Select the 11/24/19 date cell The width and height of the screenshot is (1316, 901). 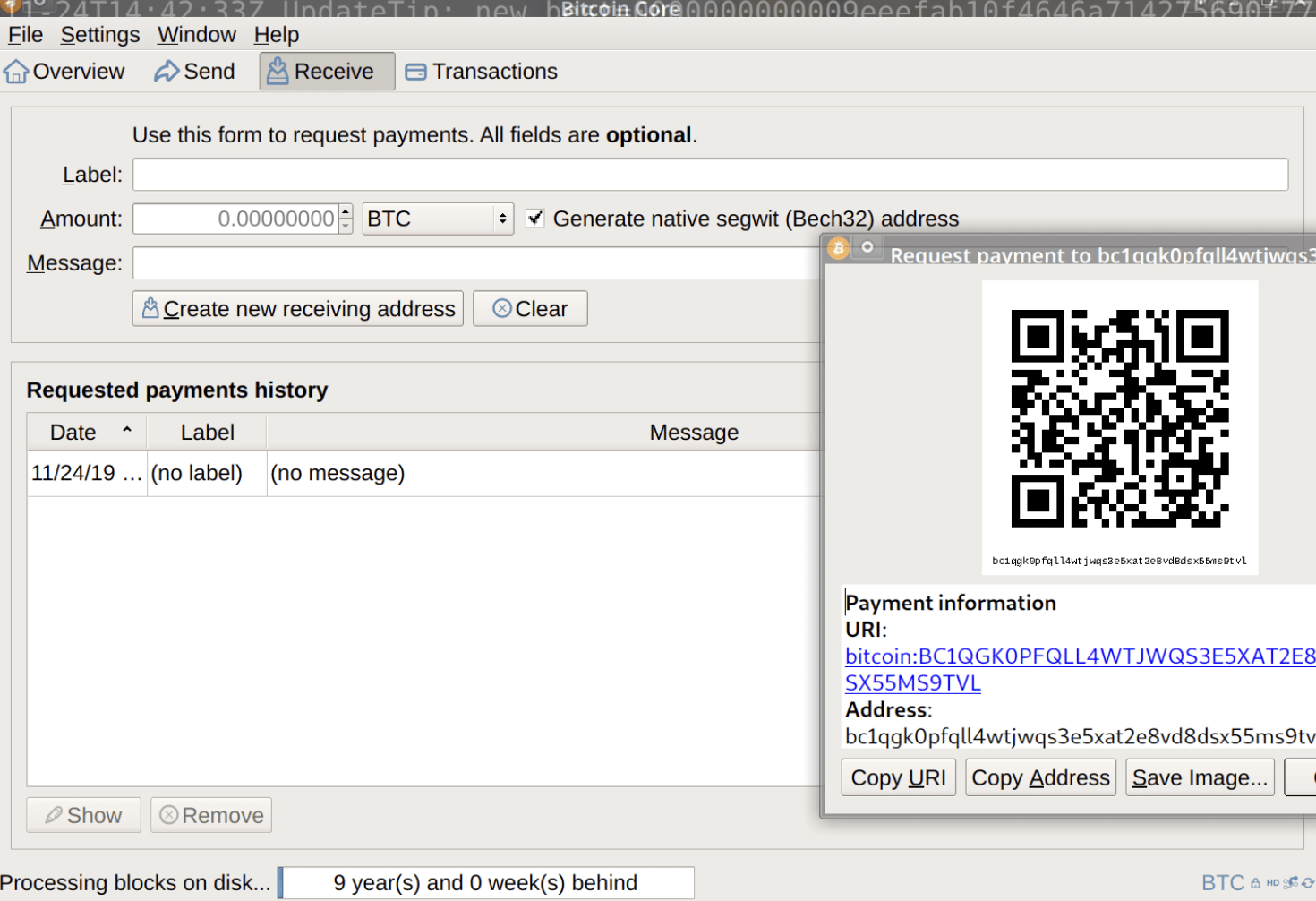point(87,473)
